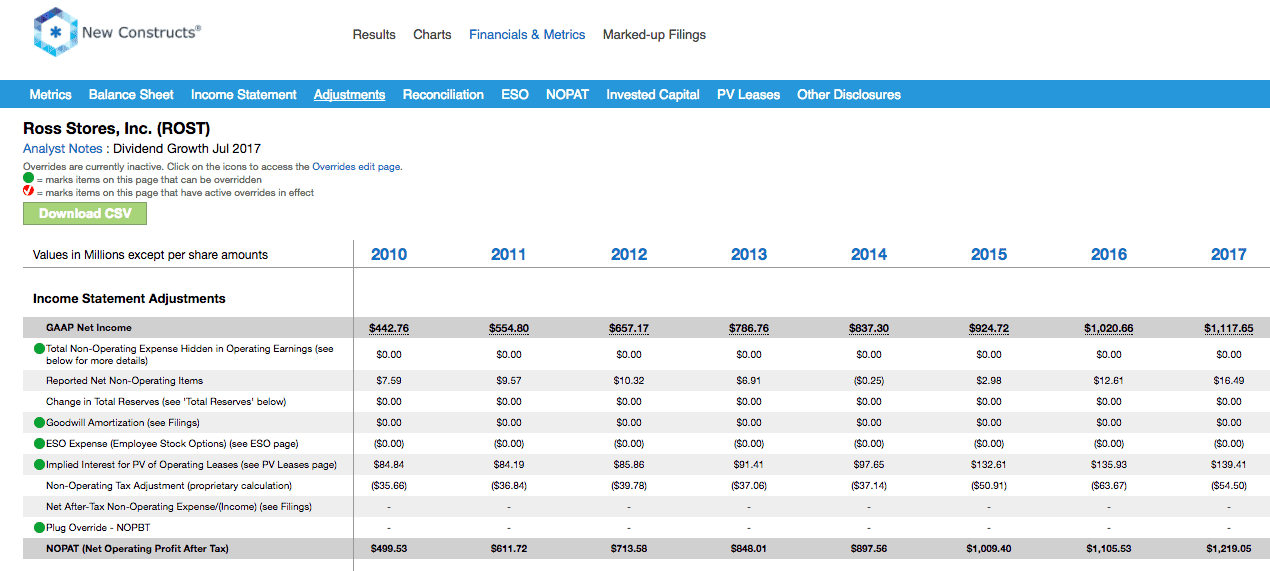Viewport: 1270px width, 571px height.
Task: Click Net After-Tax Non-Operating Expense label
Action: point(179,507)
